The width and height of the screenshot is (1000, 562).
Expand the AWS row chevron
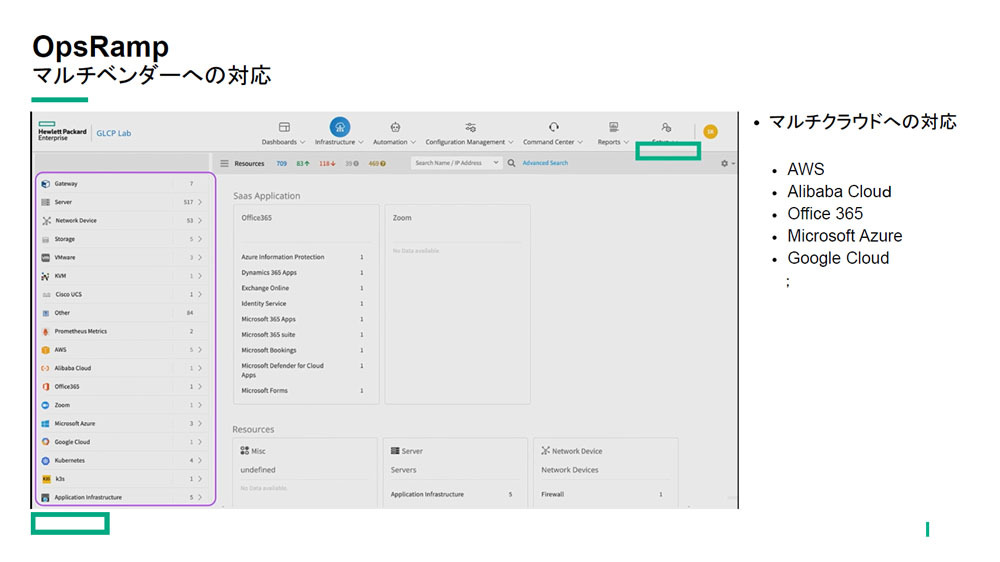tap(200, 350)
